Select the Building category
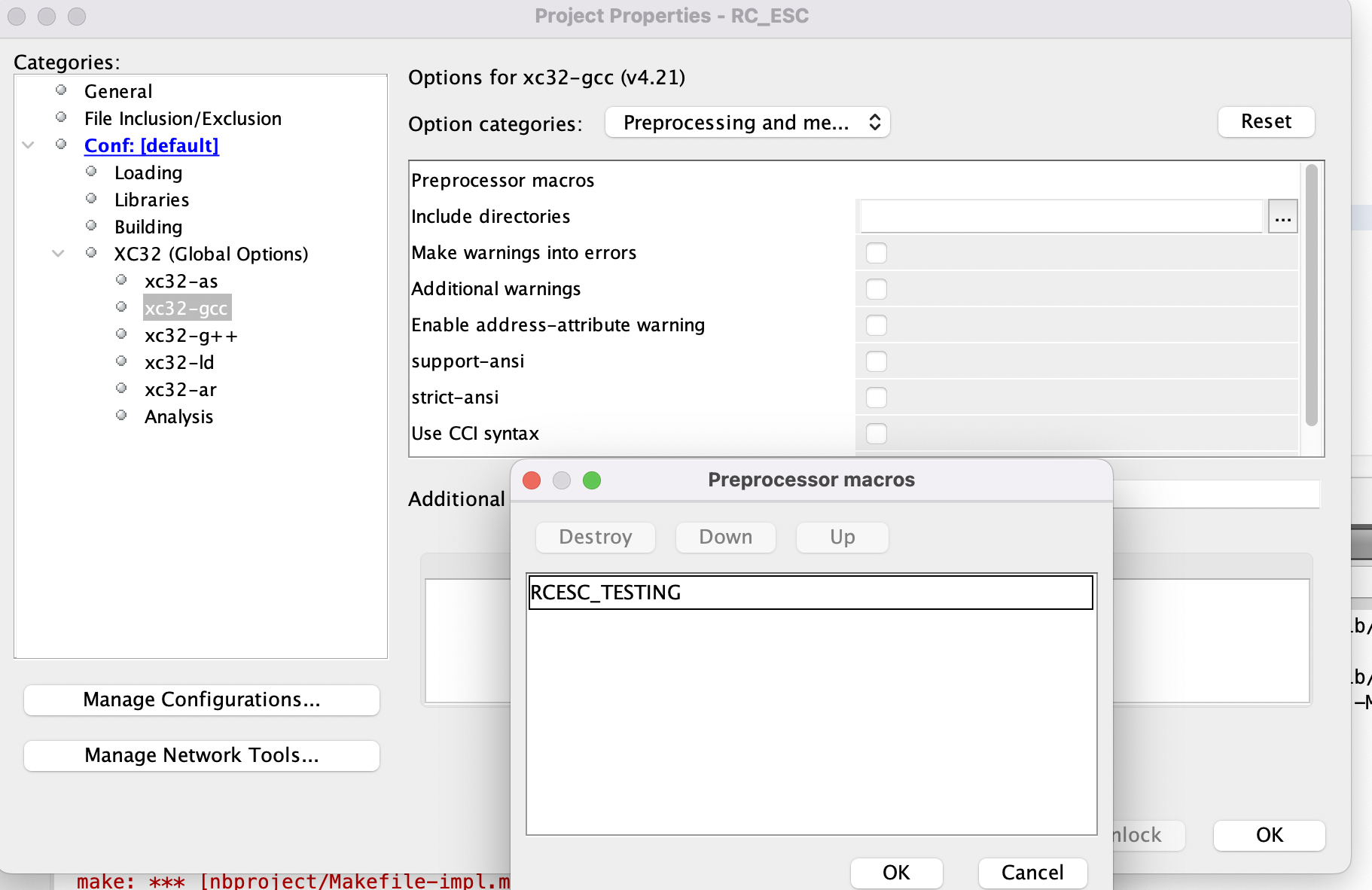 click(148, 227)
